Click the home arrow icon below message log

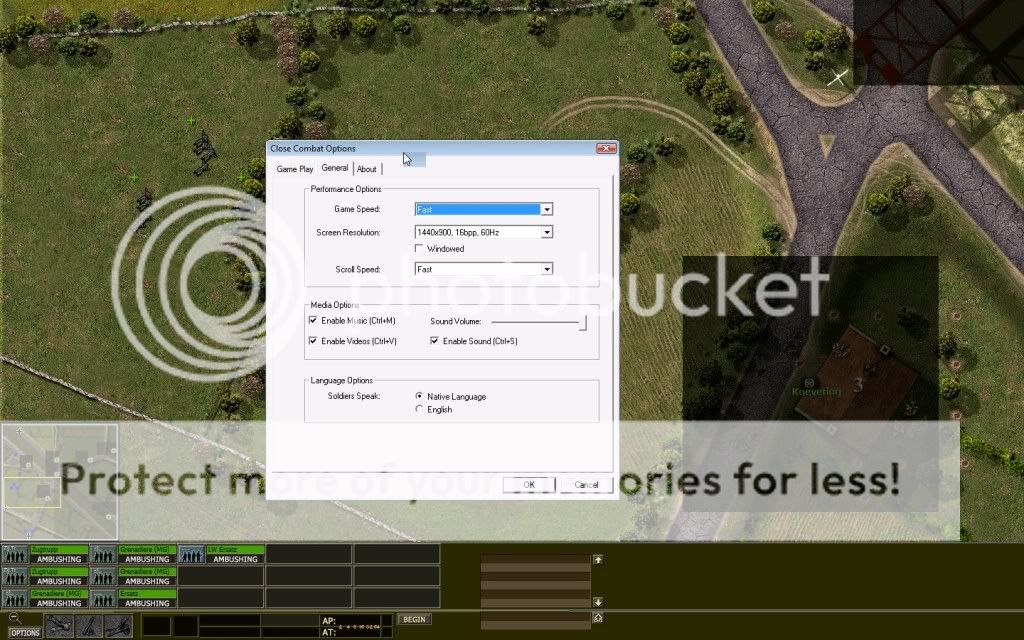click(x=598, y=618)
